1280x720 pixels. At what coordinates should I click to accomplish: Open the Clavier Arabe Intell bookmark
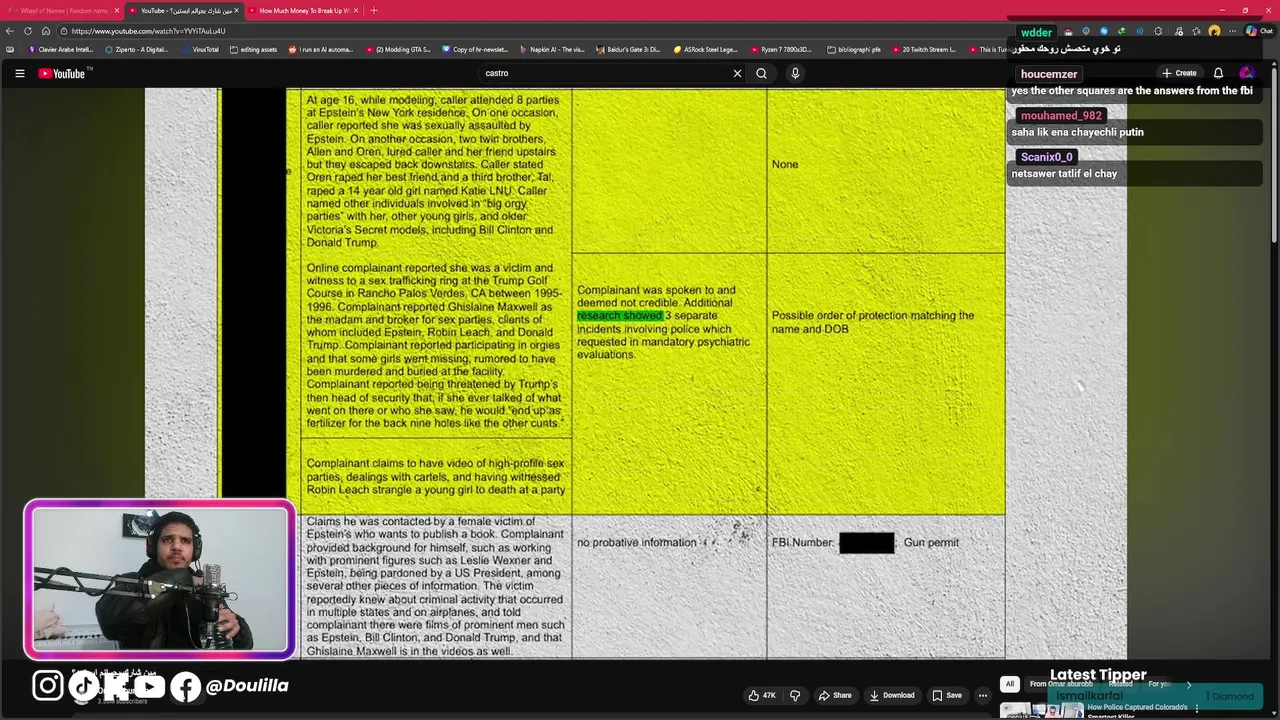coord(60,49)
